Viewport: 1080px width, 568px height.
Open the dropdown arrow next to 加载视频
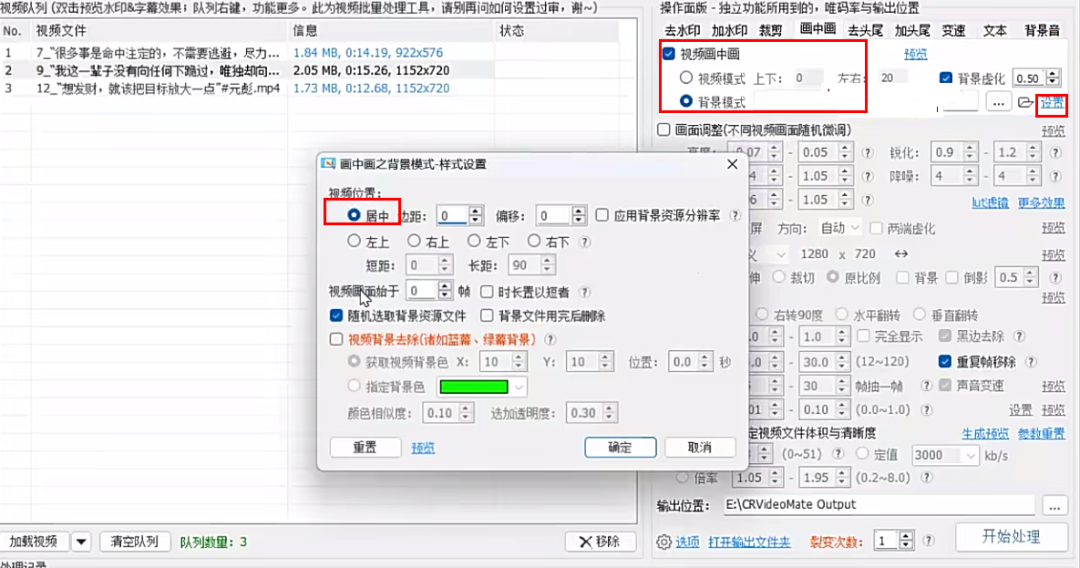pyautogui.click(x=81, y=542)
